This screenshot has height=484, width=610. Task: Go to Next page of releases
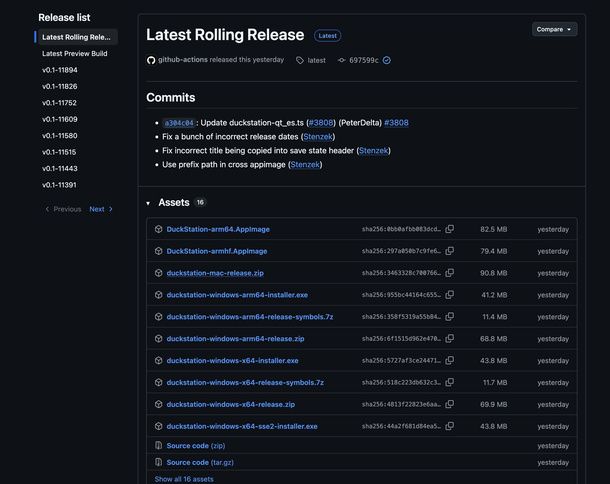point(100,209)
